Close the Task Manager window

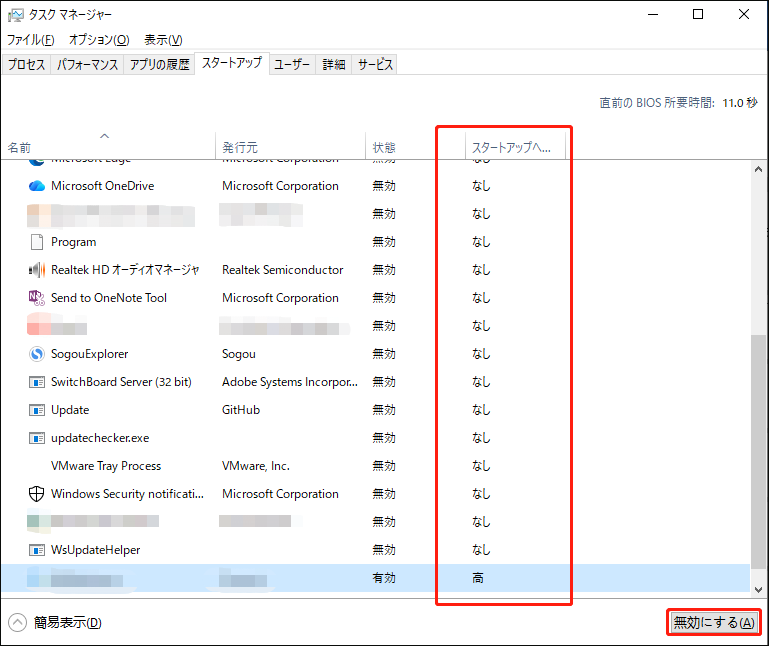(743, 15)
